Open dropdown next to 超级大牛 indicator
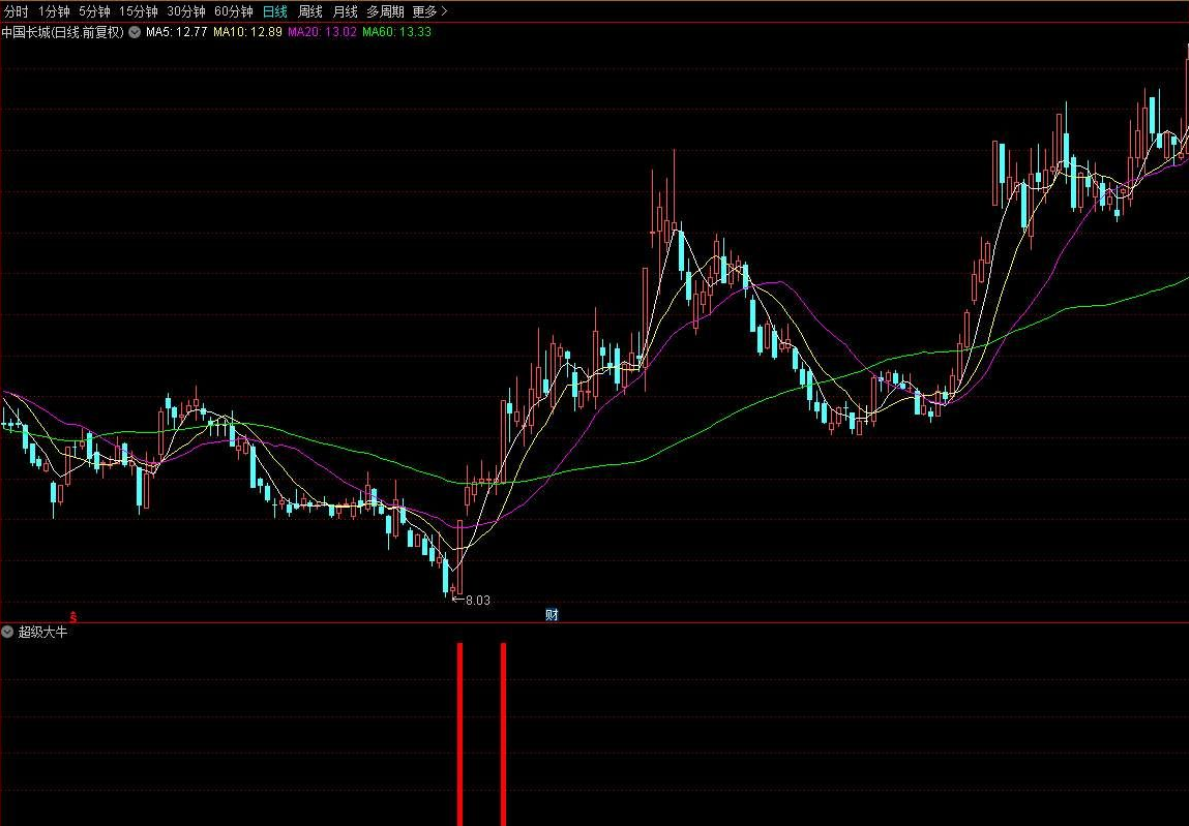 tap(7, 631)
